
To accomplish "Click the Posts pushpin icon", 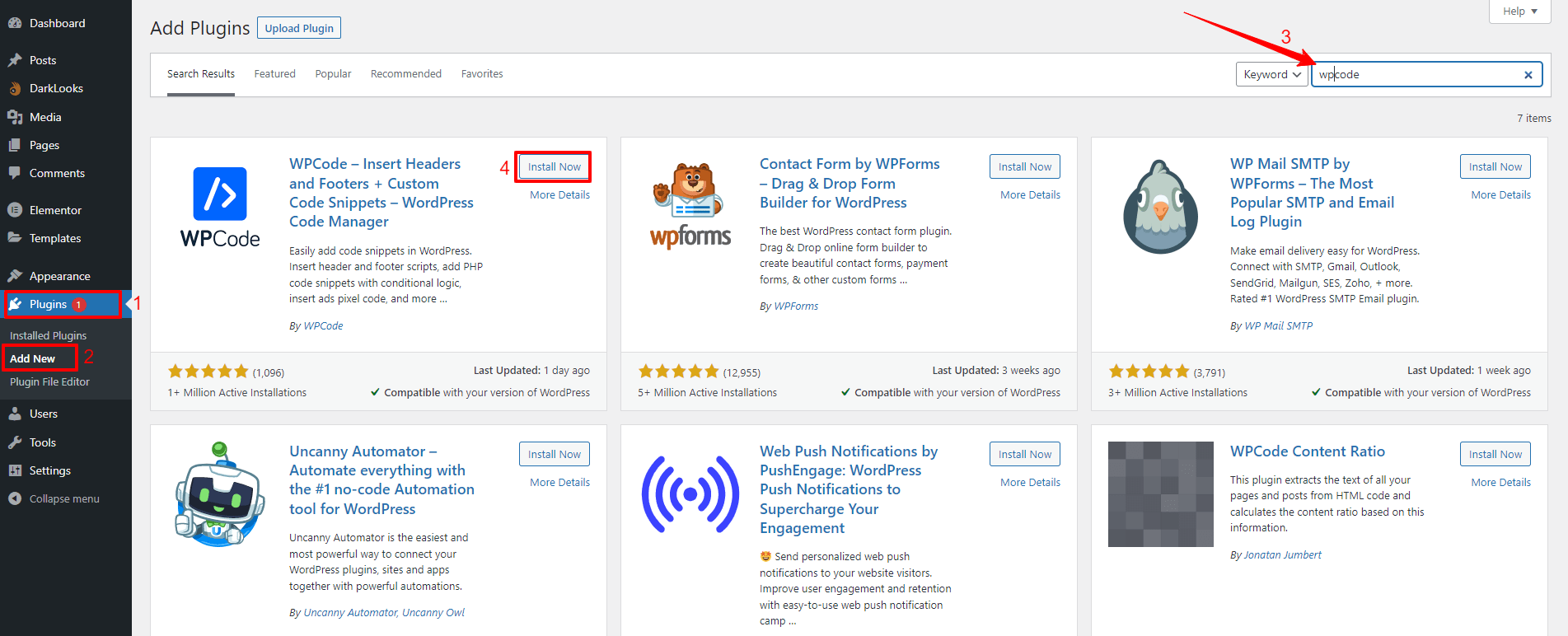I will tap(15, 60).
